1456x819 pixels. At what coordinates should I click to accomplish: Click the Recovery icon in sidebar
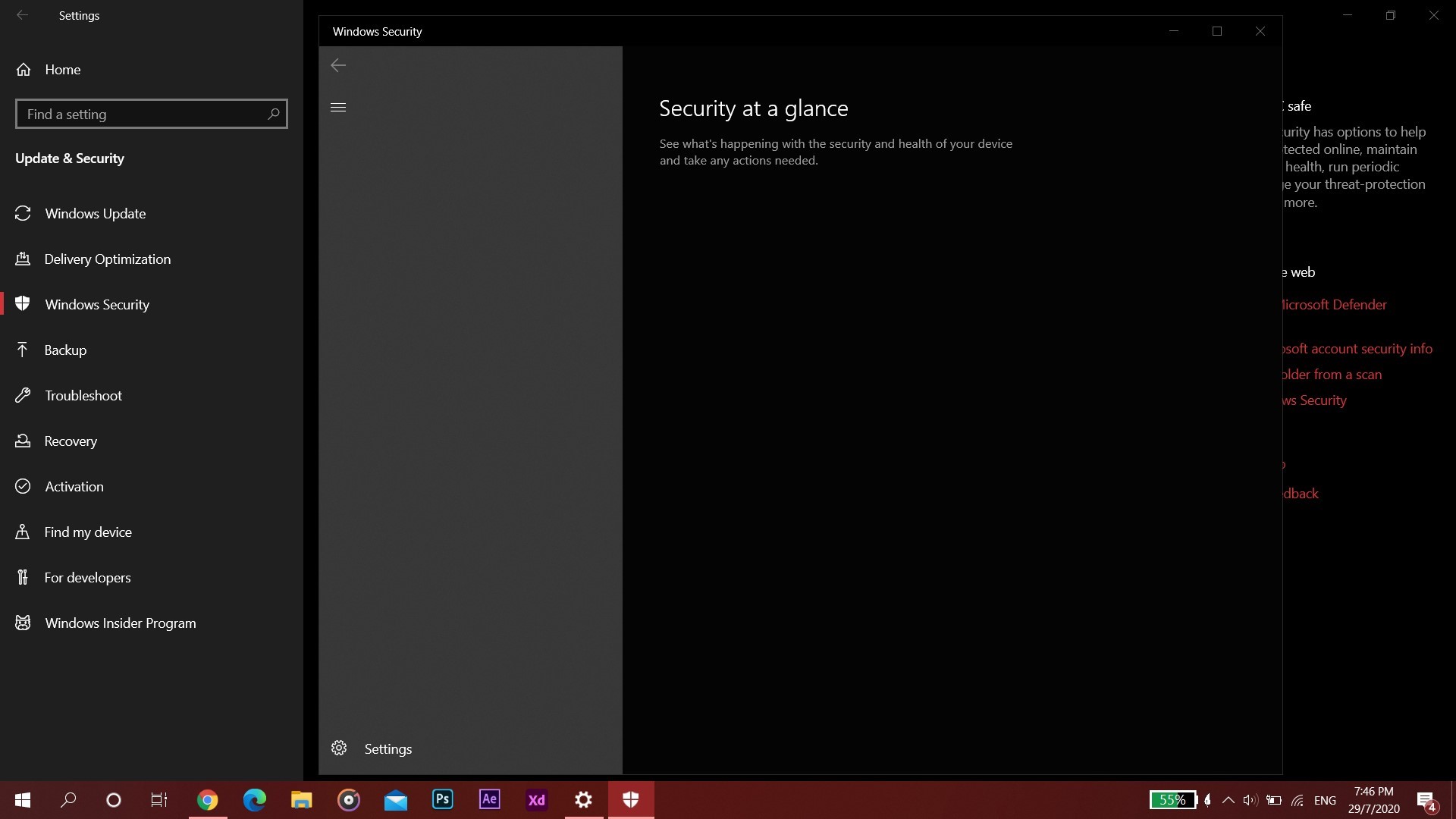coord(23,441)
